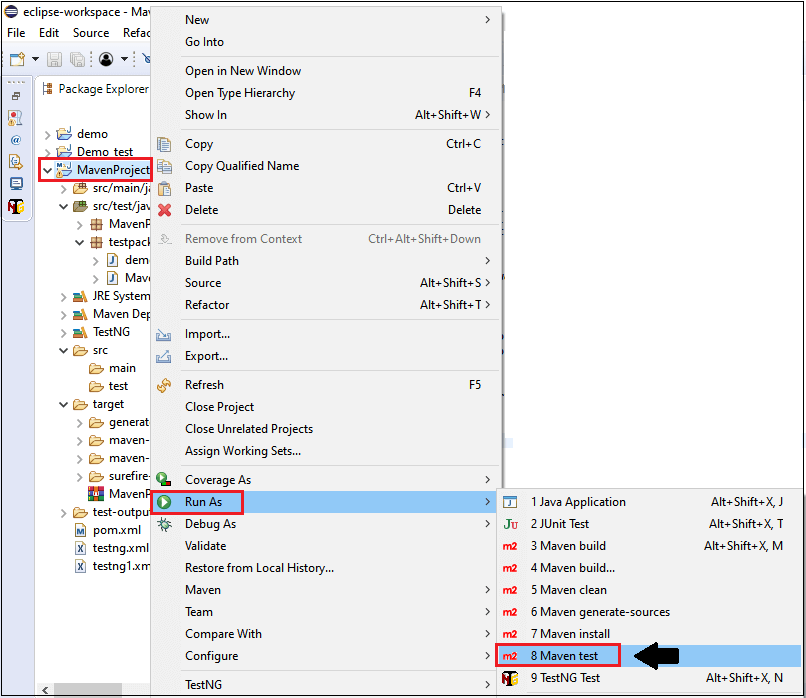Screen dimensions: 806x698
Task: Click the JUnit icon beside JUnit Test
Action: (510, 523)
